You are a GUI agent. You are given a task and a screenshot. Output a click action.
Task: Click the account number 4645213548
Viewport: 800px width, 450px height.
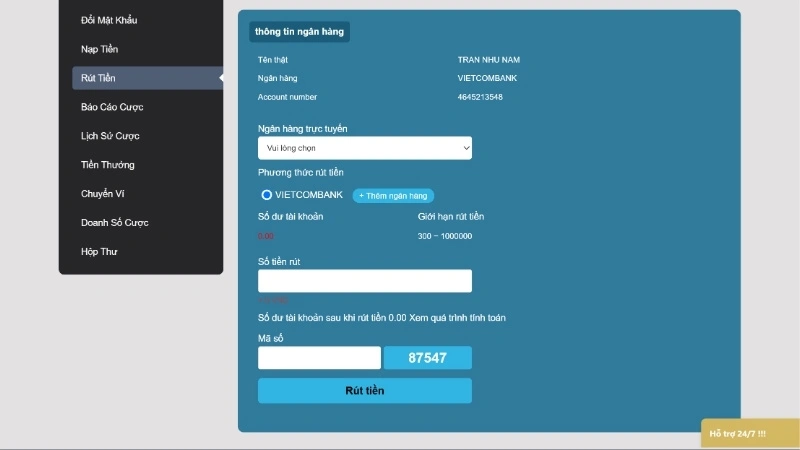(x=480, y=97)
